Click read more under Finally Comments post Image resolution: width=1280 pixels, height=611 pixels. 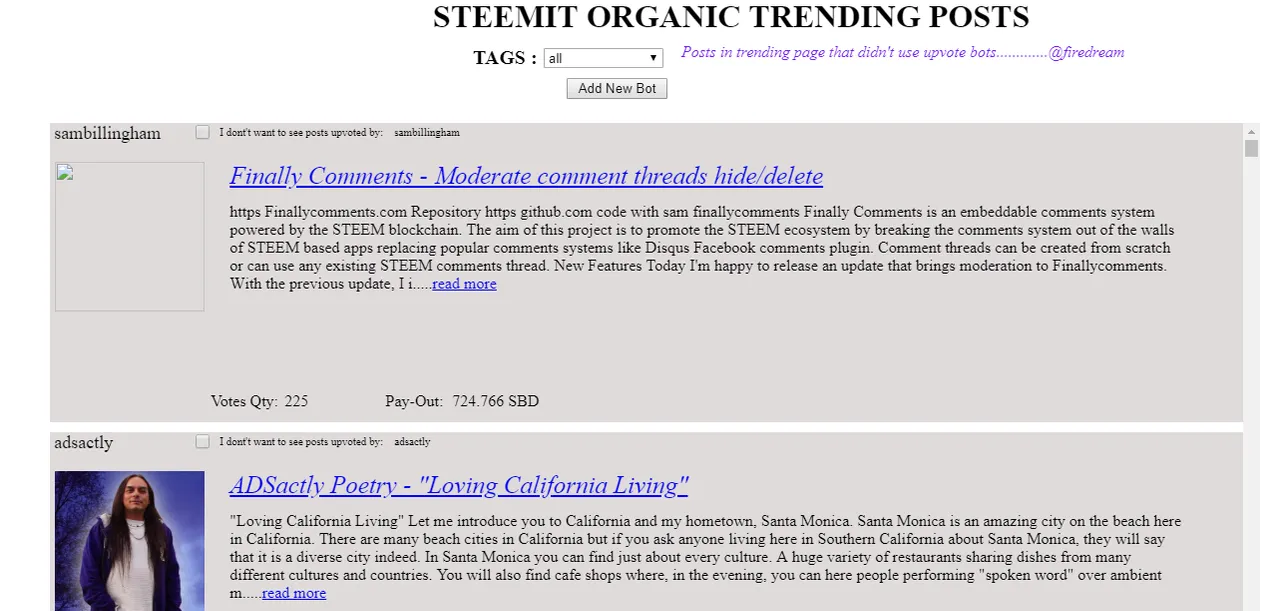464,284
